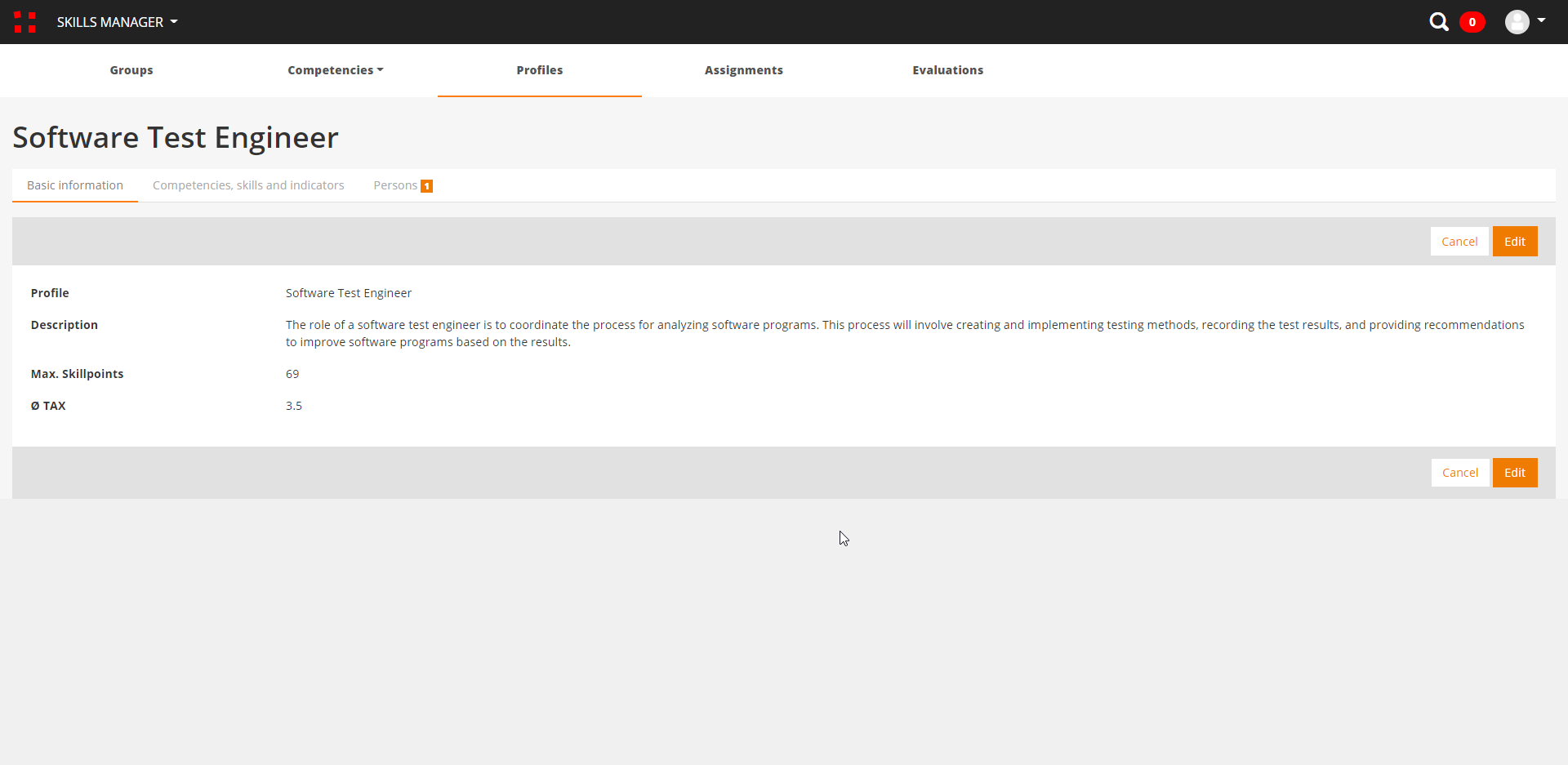This screenshot has width=1568, height=765.
Task: Open the search magnifier icon
Action: click(x=1438, y=22)
